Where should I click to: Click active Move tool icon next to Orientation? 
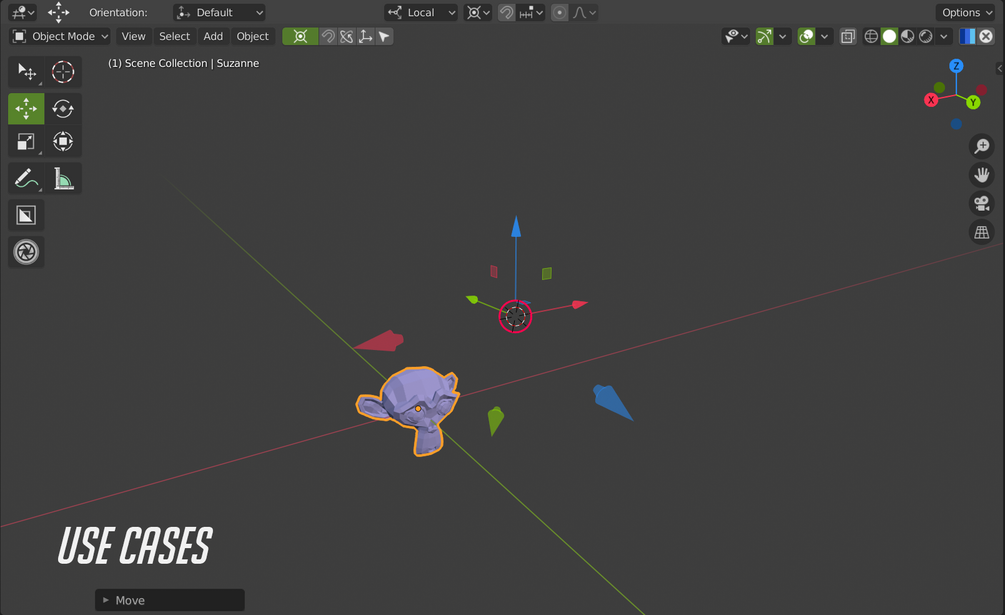click(x=58, y=12)
